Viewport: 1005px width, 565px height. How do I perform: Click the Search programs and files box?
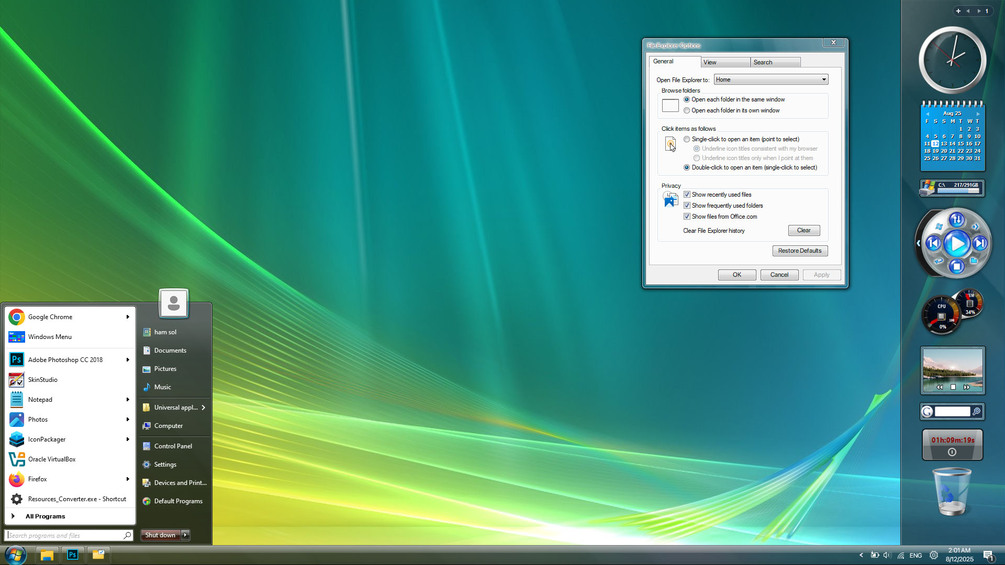69,535
